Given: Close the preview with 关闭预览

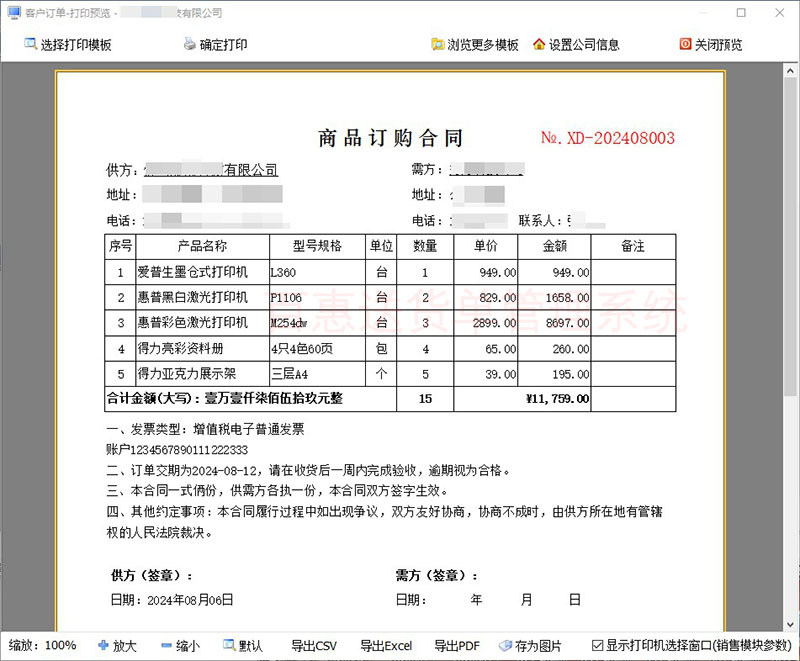Looking at the screenshot, I should (x=711, y=44).
